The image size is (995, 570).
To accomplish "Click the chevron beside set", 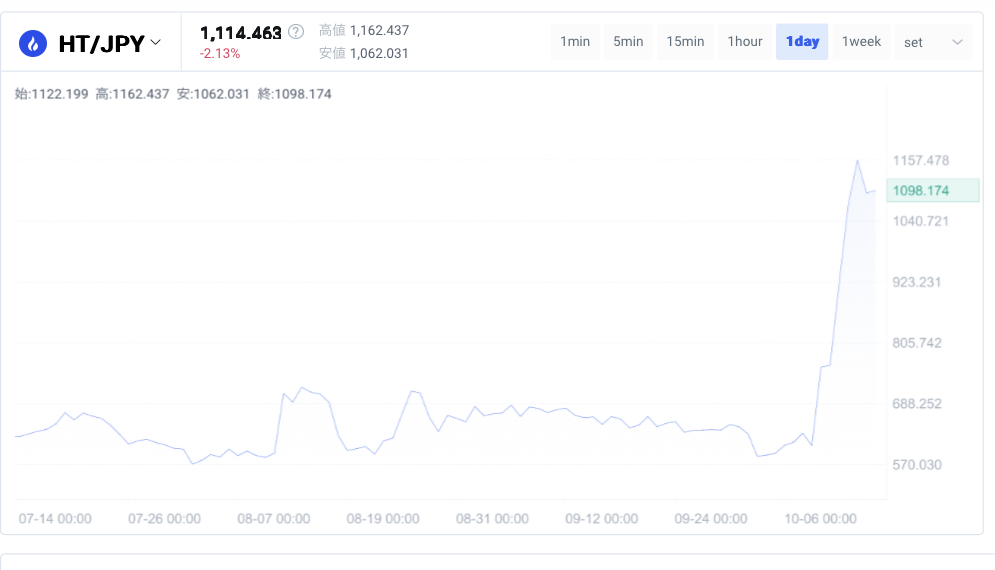I will (x=957, y=43).
